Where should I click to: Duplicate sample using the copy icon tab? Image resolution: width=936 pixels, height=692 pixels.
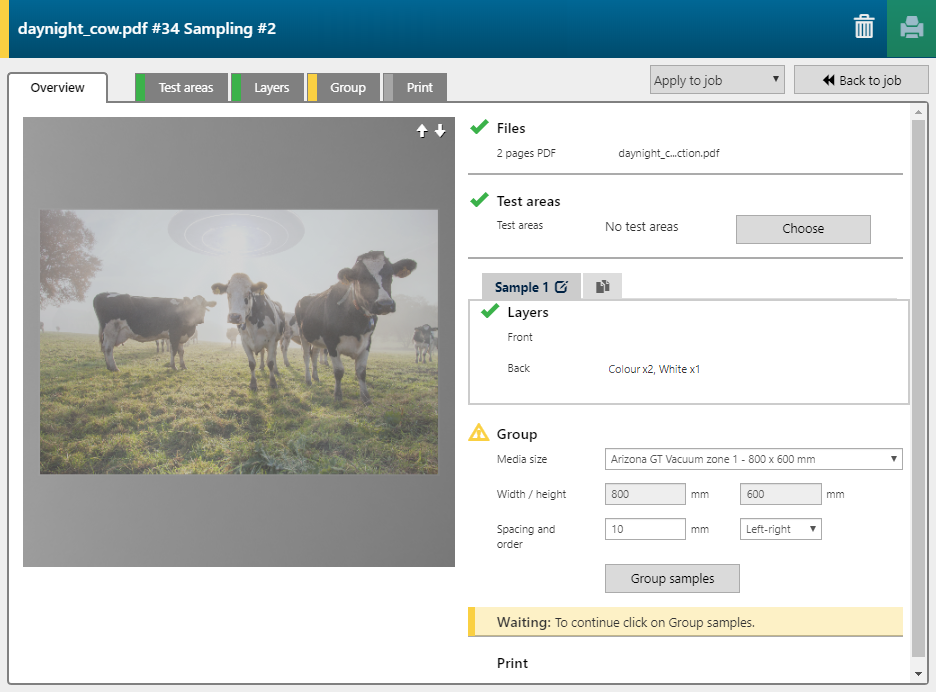(602, 287)
